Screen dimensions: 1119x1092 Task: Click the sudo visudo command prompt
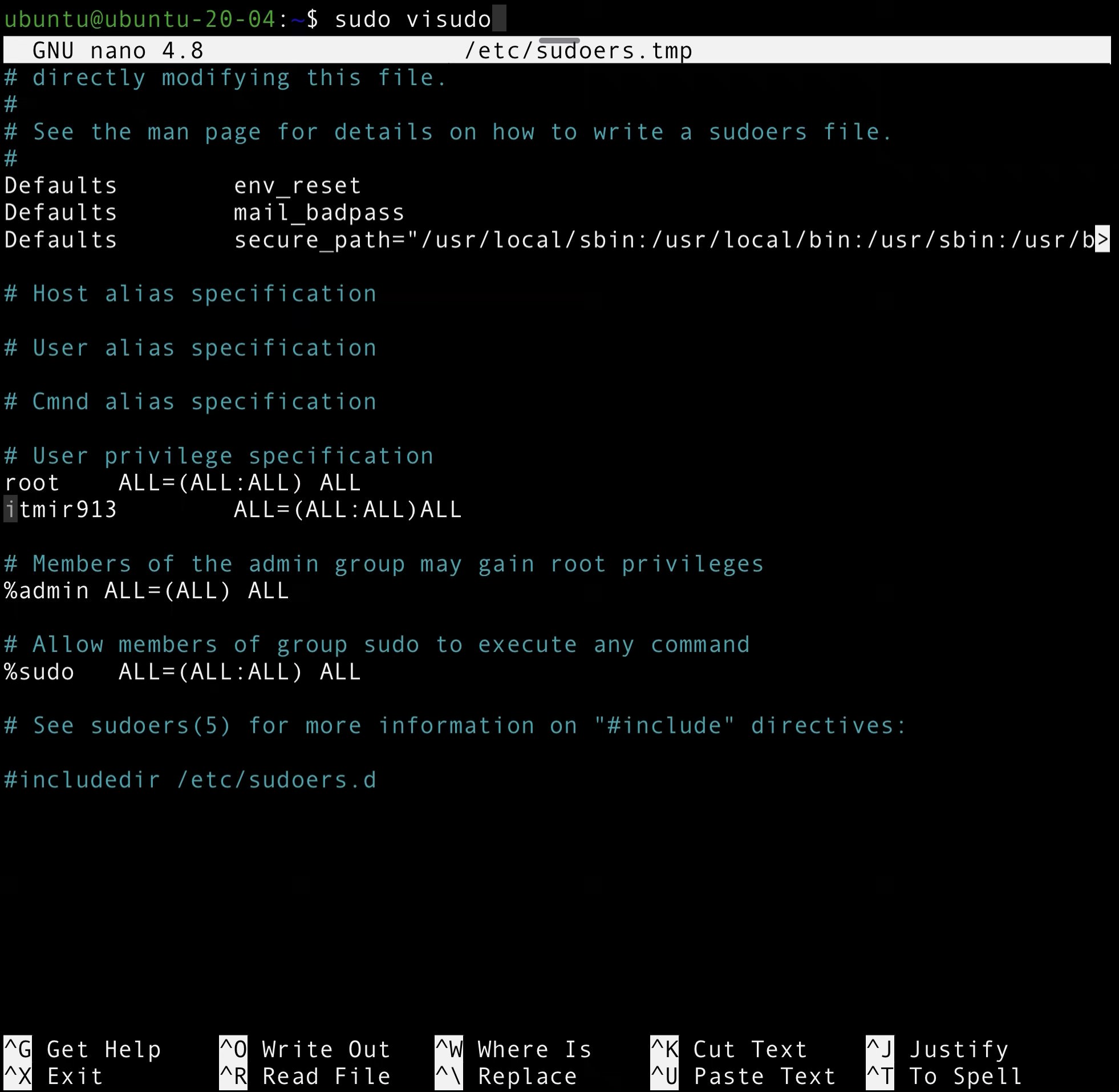412,19
